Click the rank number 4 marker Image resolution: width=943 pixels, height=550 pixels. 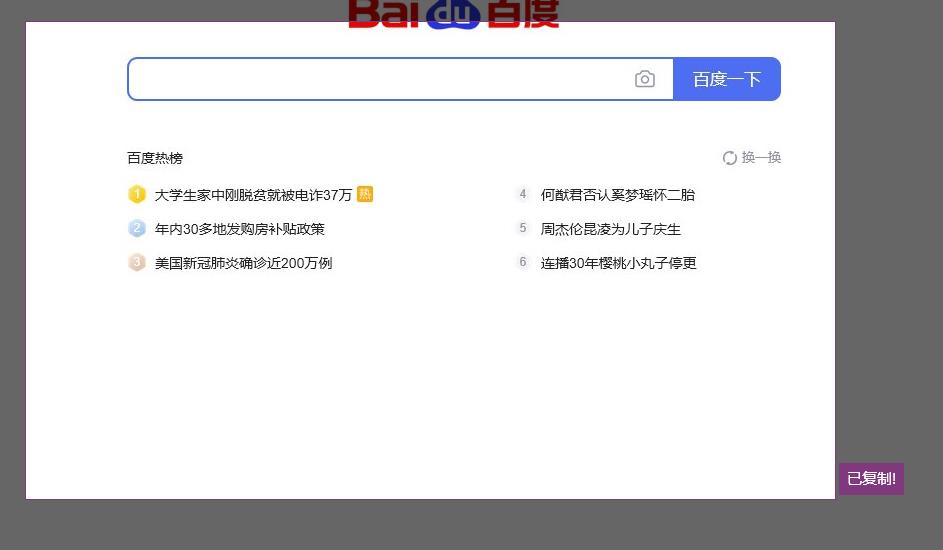point(523,194)
